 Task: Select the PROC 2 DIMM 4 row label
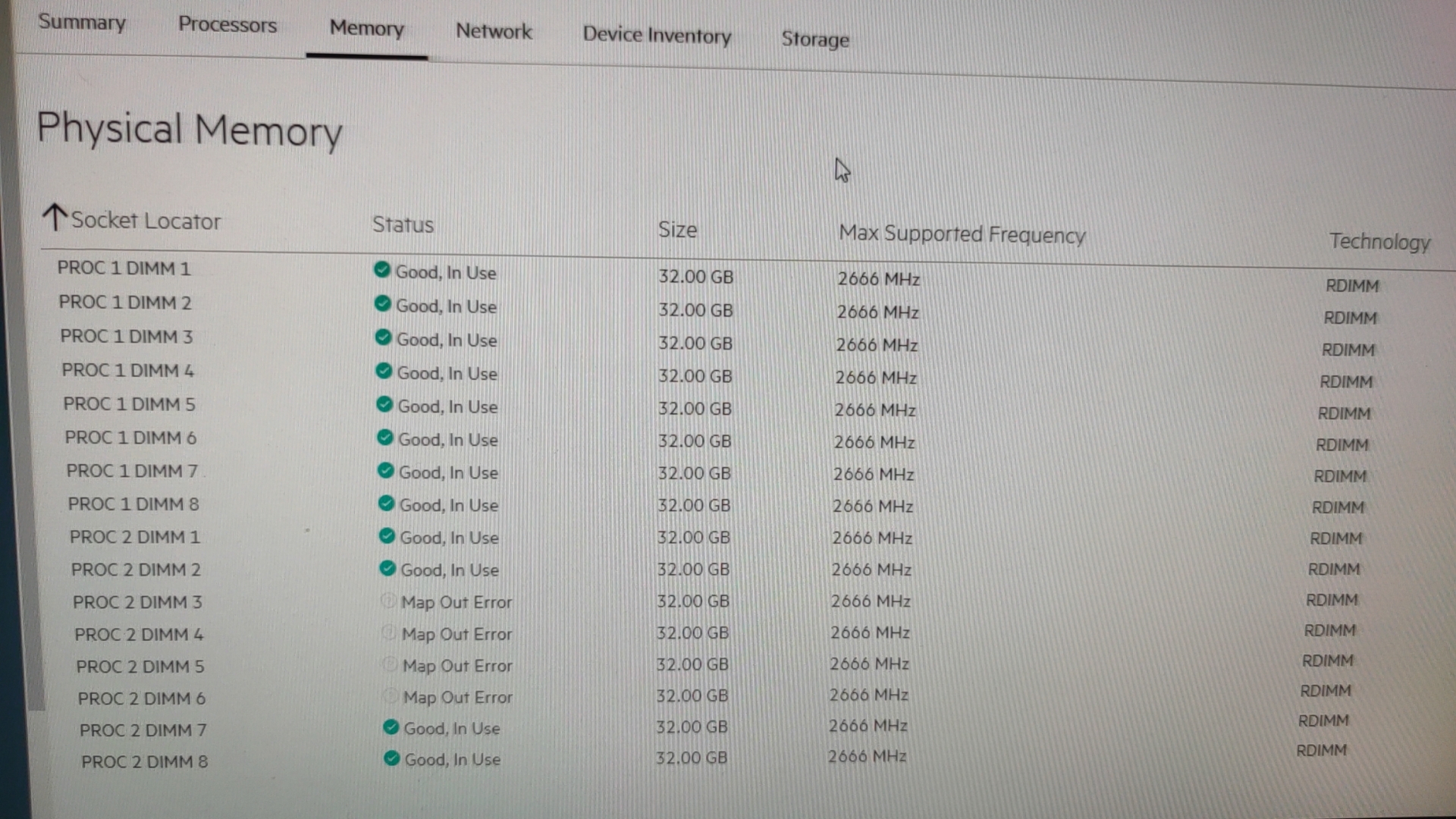139,635
